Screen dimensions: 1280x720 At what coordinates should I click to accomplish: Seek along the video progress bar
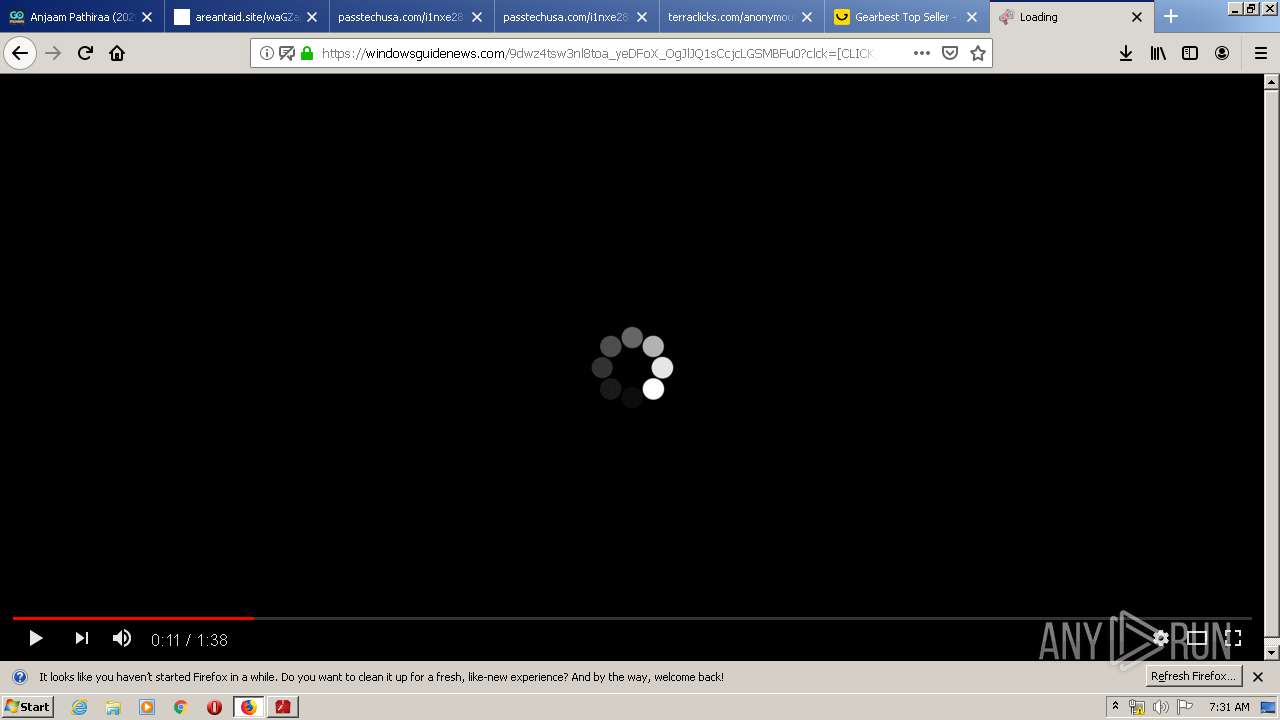pyautogui.click(x=632, y=618)
